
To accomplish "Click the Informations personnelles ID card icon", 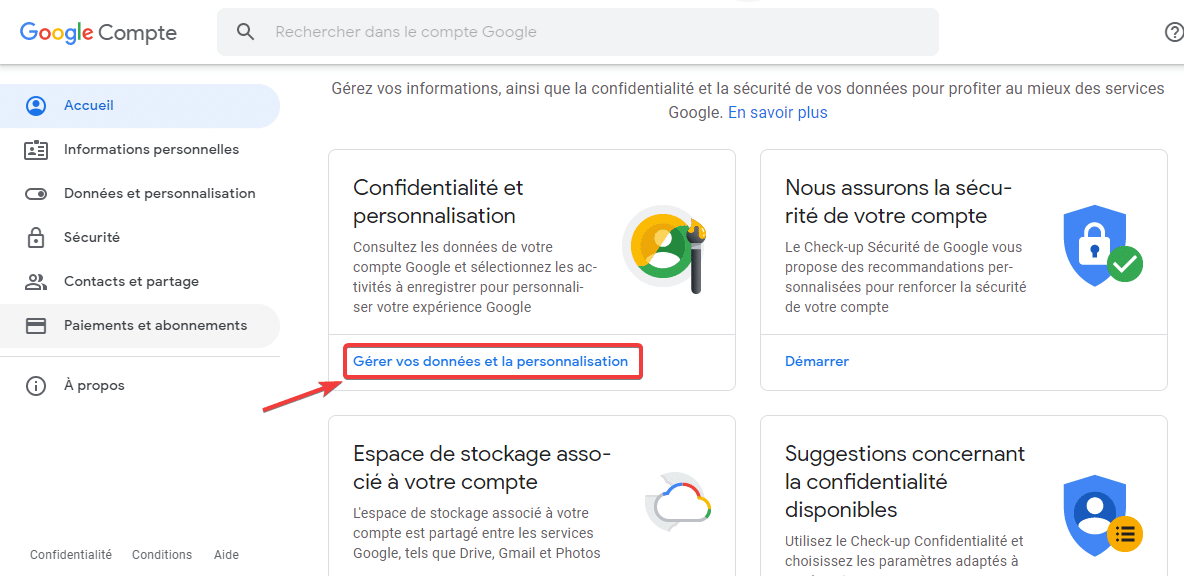I will click(35, 149).
